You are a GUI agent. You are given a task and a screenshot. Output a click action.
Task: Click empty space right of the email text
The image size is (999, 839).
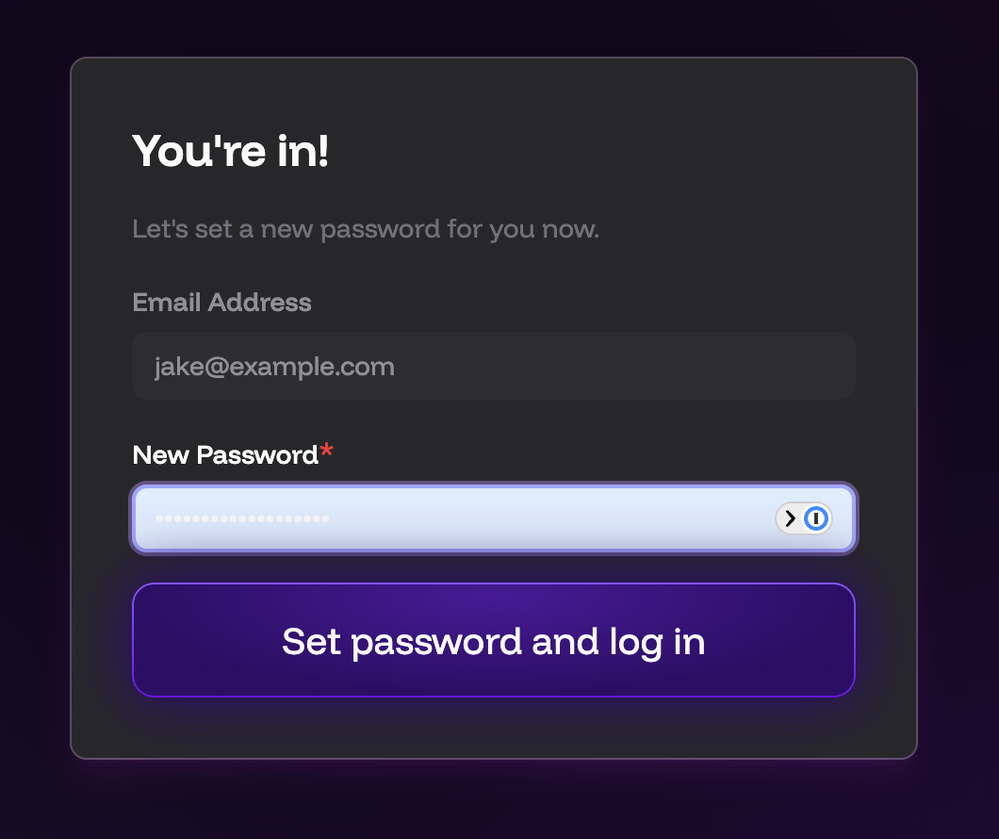coord(620,366)
